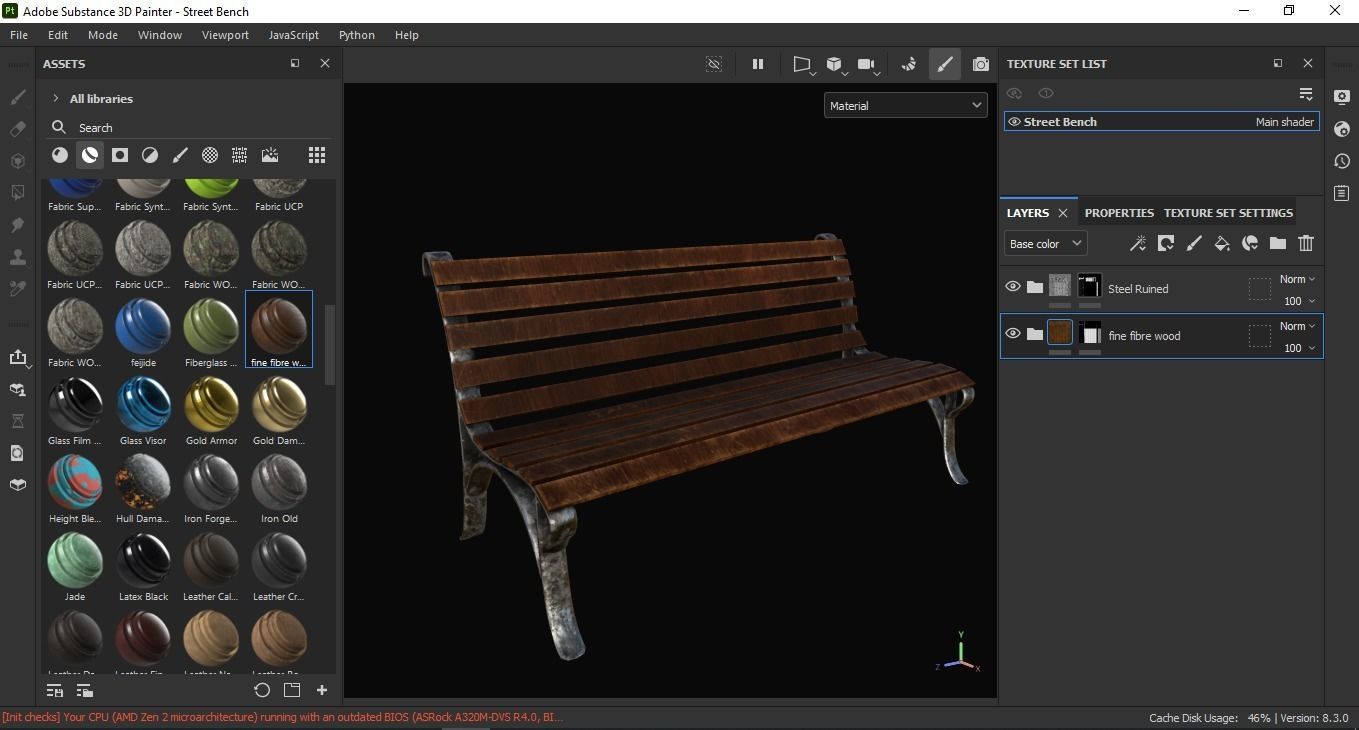Image resolution: width=1359 pixels, height=730 pixels.
Task: Open fine fibre wood blend mode dropdown
Action: coord(1297,326)
